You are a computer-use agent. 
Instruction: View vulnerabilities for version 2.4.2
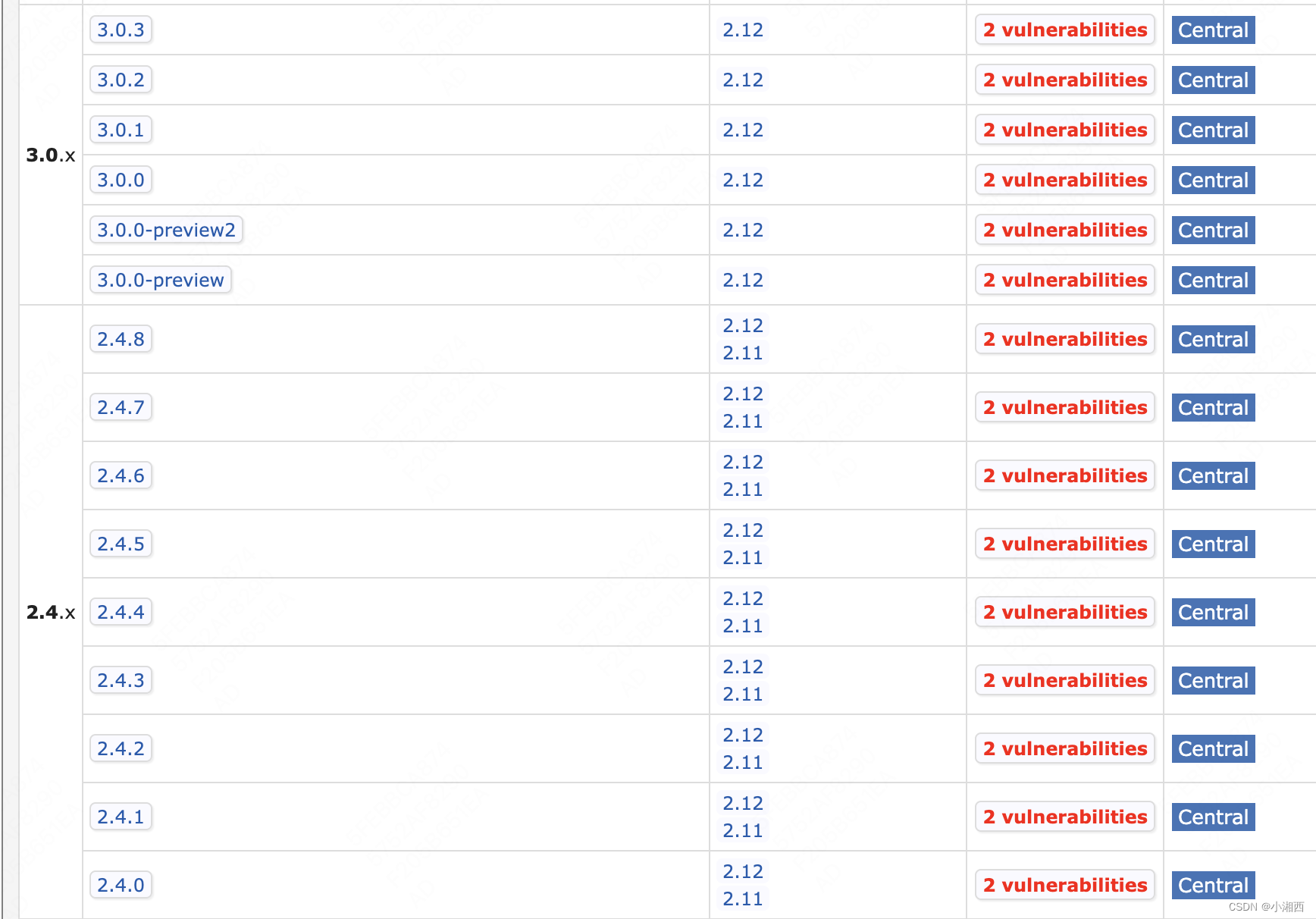(1065, 748)
